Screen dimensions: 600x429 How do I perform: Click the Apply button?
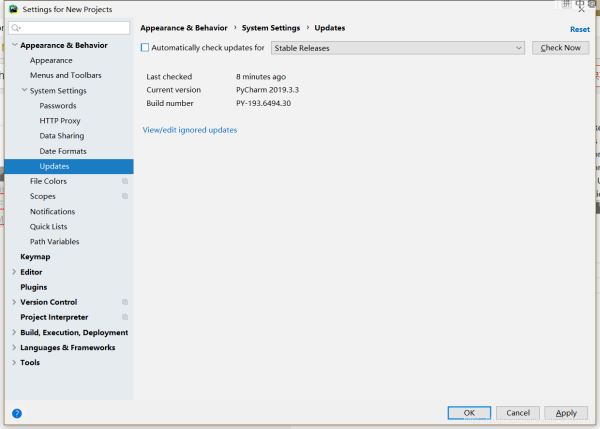point(566,413)
